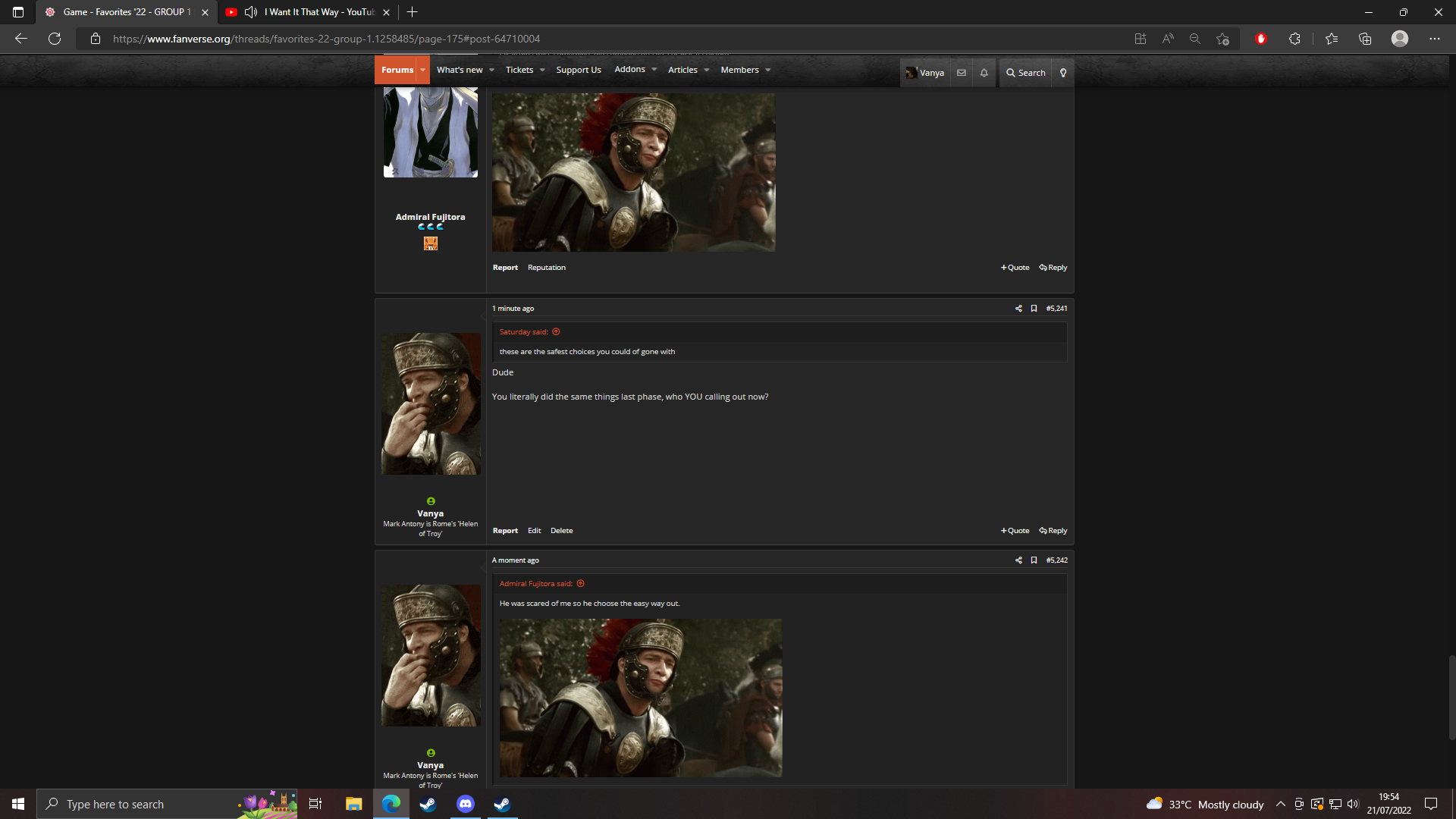Reply to post #5,241
The width and height of the screenshot is (1456, 819).
point(1053,531)
